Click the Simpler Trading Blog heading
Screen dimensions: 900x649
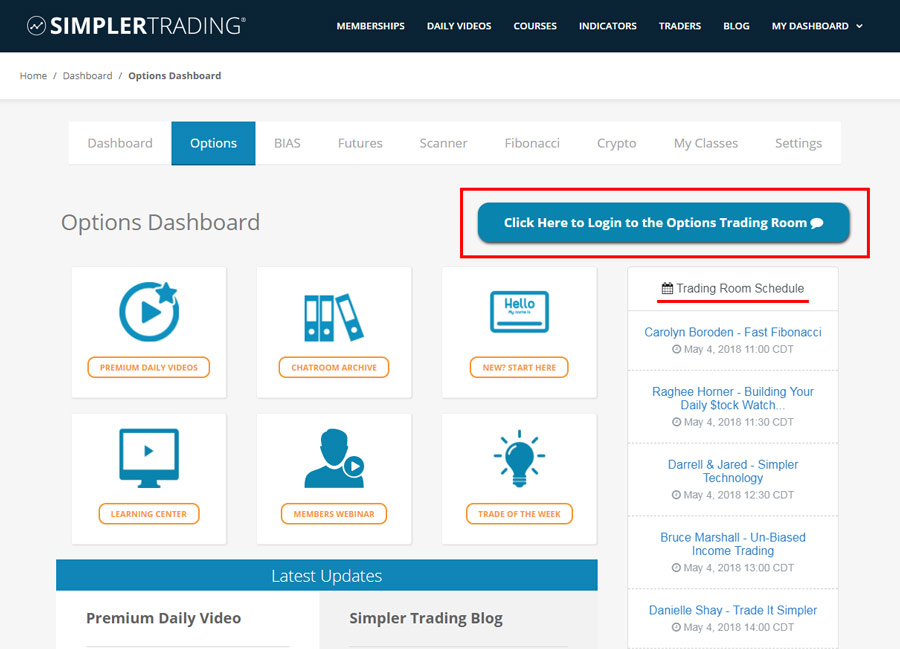coord(426,618)
